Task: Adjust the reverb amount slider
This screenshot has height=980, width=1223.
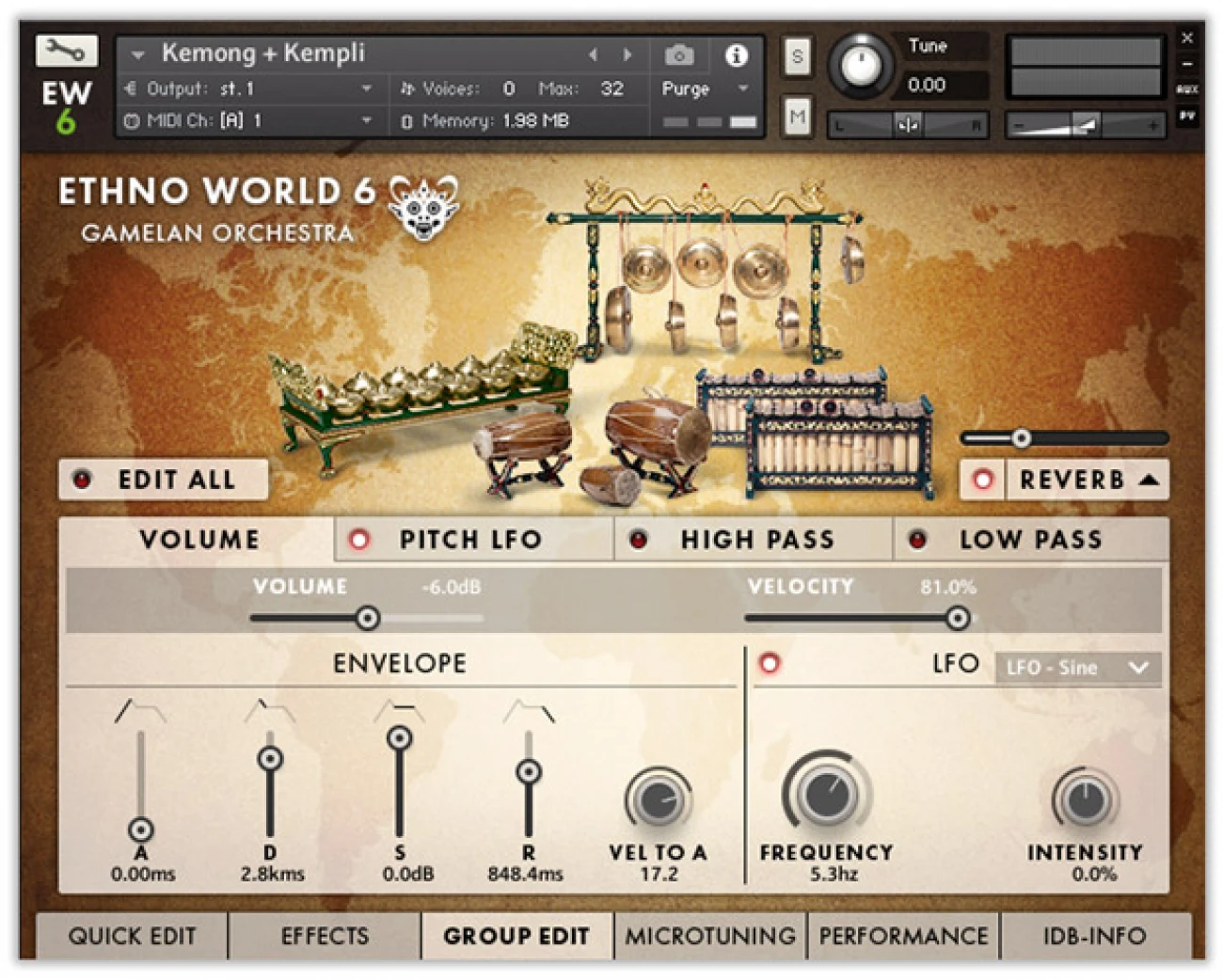Action: pyautogui.click(x=1021, y=437)
